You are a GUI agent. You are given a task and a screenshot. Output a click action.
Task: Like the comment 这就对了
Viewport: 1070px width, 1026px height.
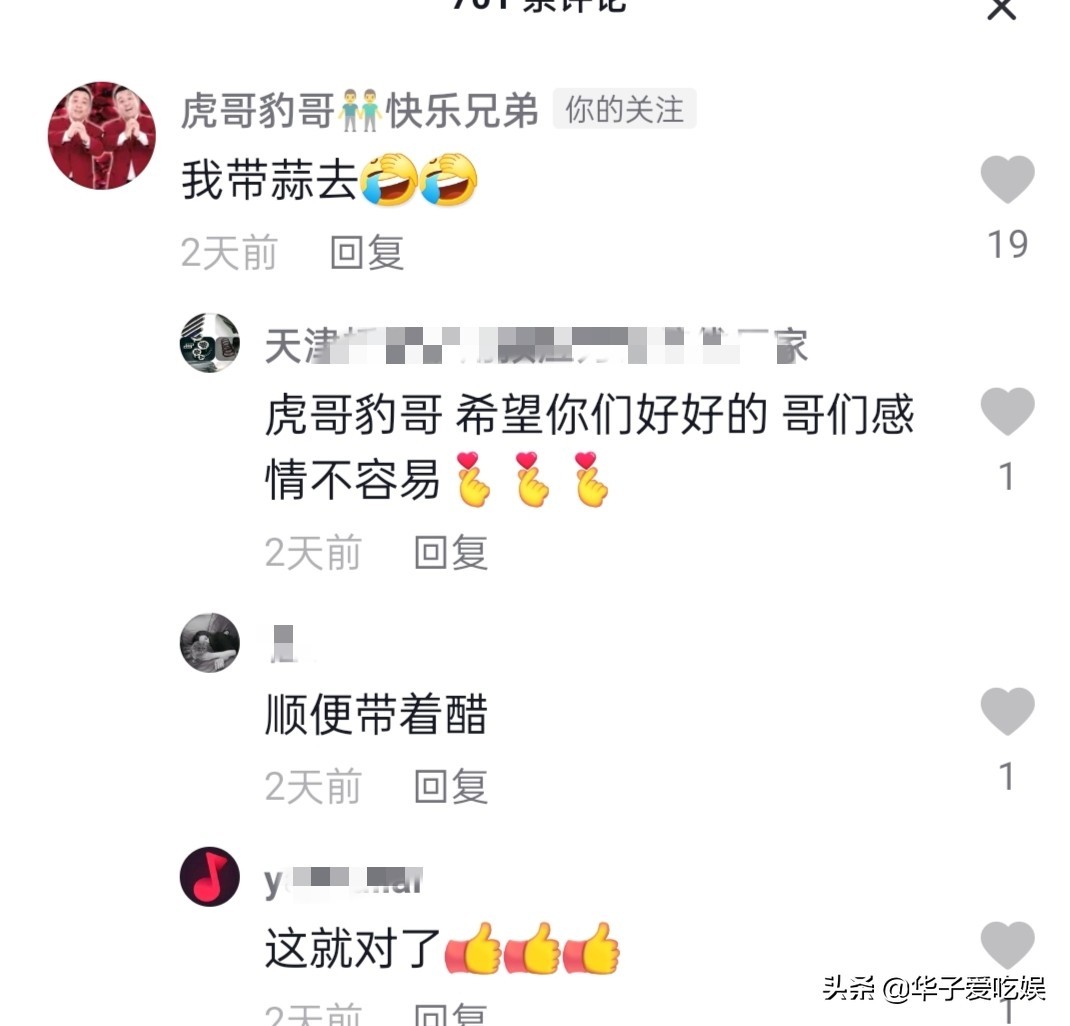point(1007,945)
